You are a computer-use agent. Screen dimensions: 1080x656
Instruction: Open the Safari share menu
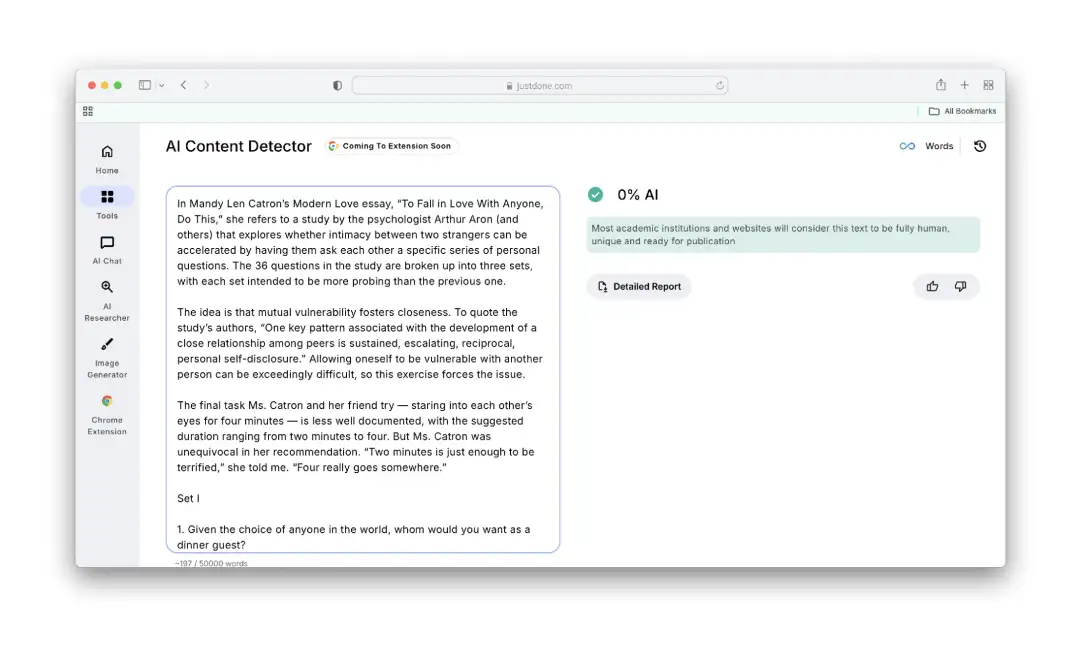(940, 85)
